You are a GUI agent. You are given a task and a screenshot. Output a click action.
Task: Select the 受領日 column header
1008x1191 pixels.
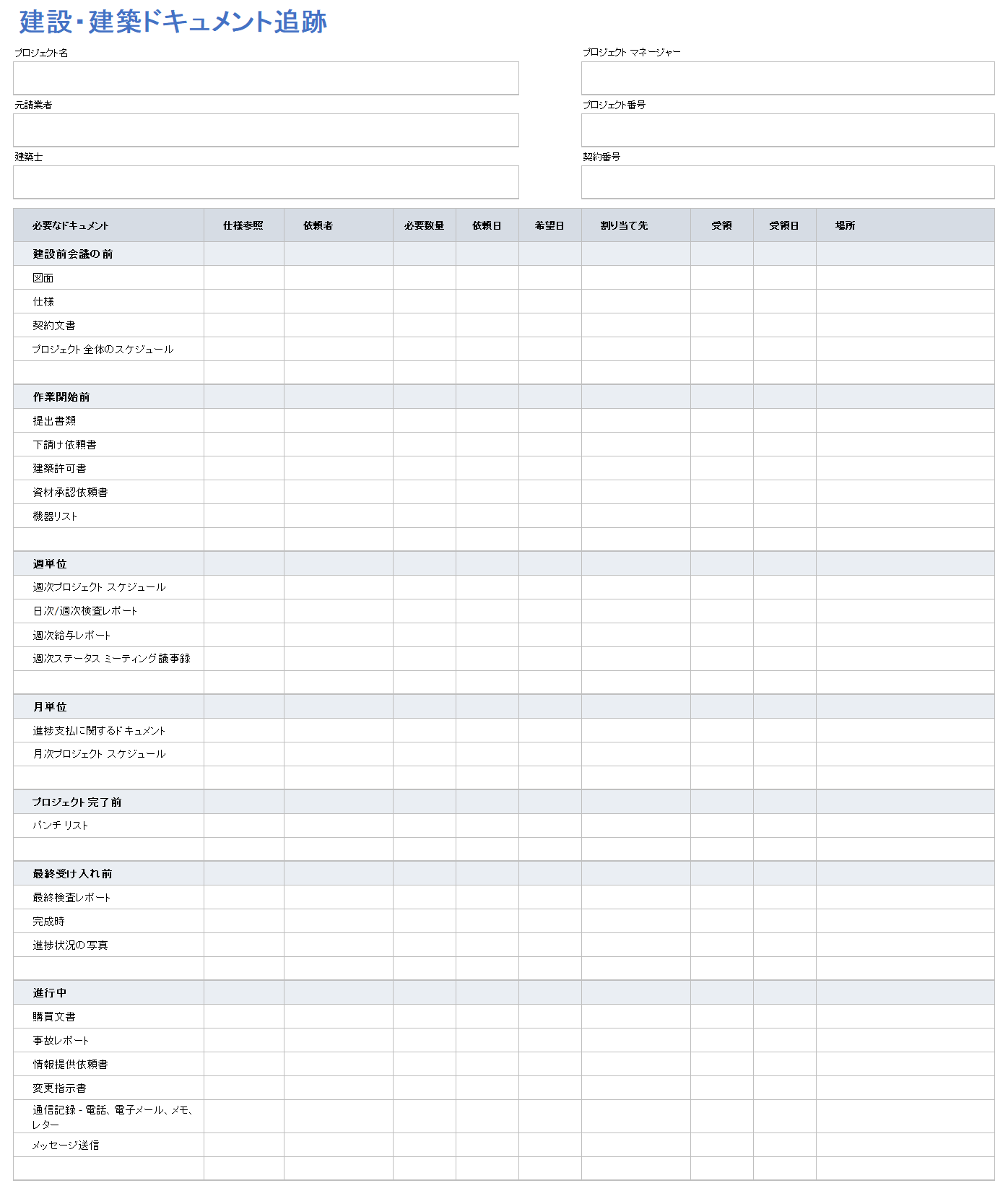785,225
